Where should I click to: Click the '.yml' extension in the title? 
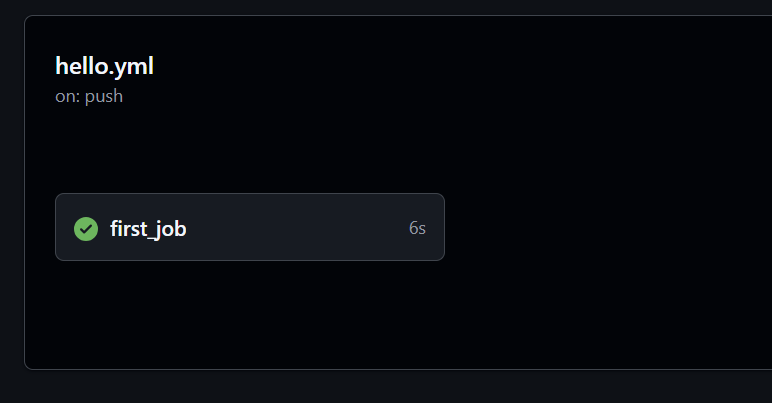pyautogui.click(x=131, y=67)
